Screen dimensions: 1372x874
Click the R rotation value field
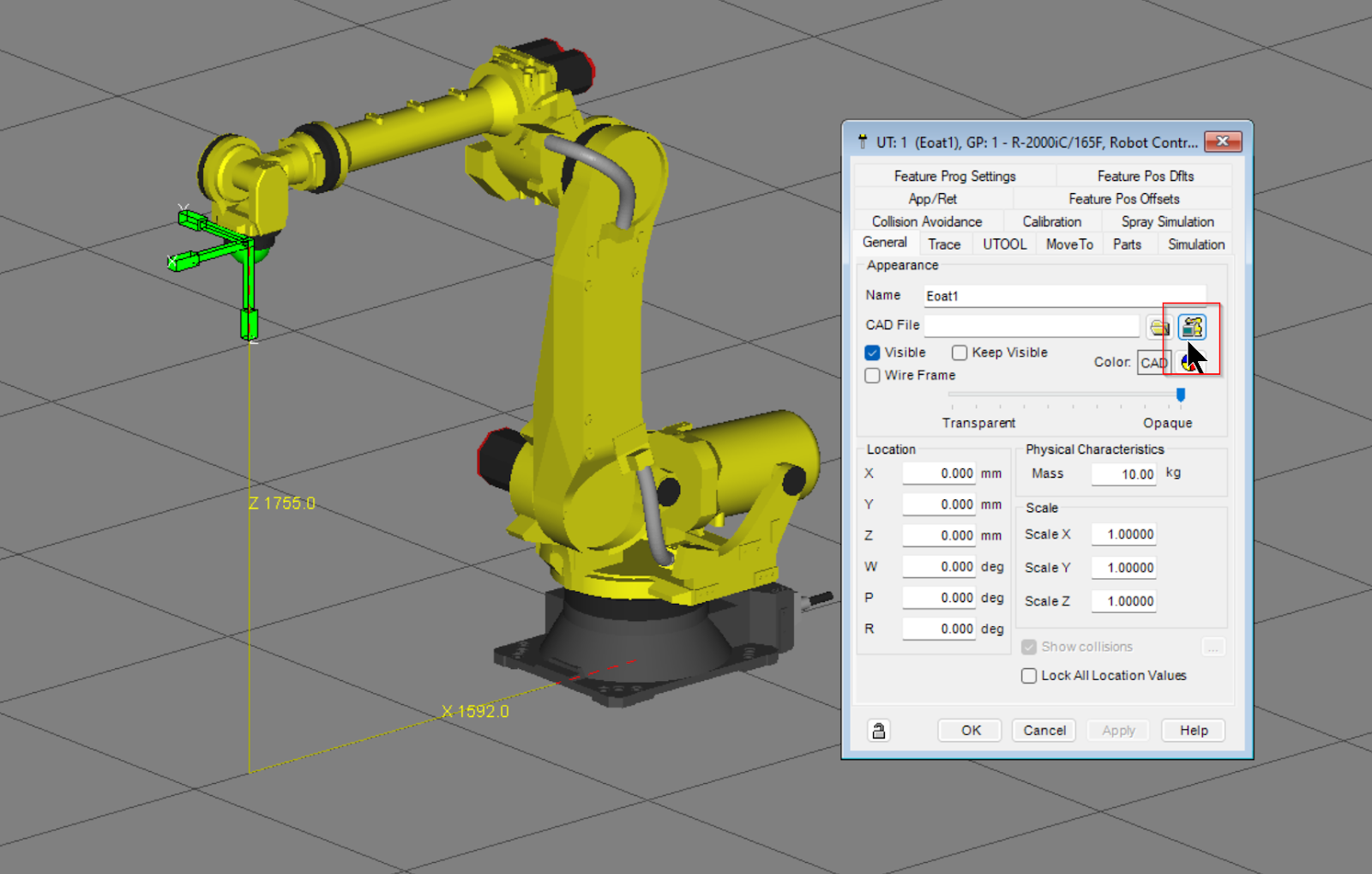pyautogui.click(x=939, y=629)
